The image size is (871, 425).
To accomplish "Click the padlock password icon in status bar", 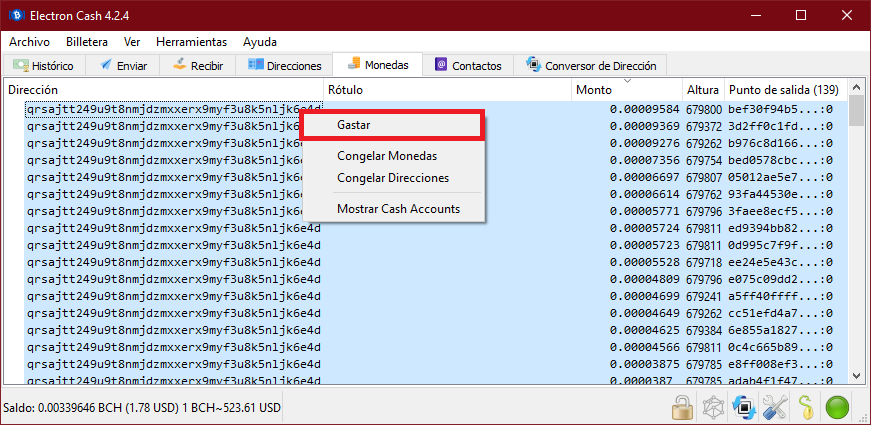I will pyautogui.click(x=682, y=408).
